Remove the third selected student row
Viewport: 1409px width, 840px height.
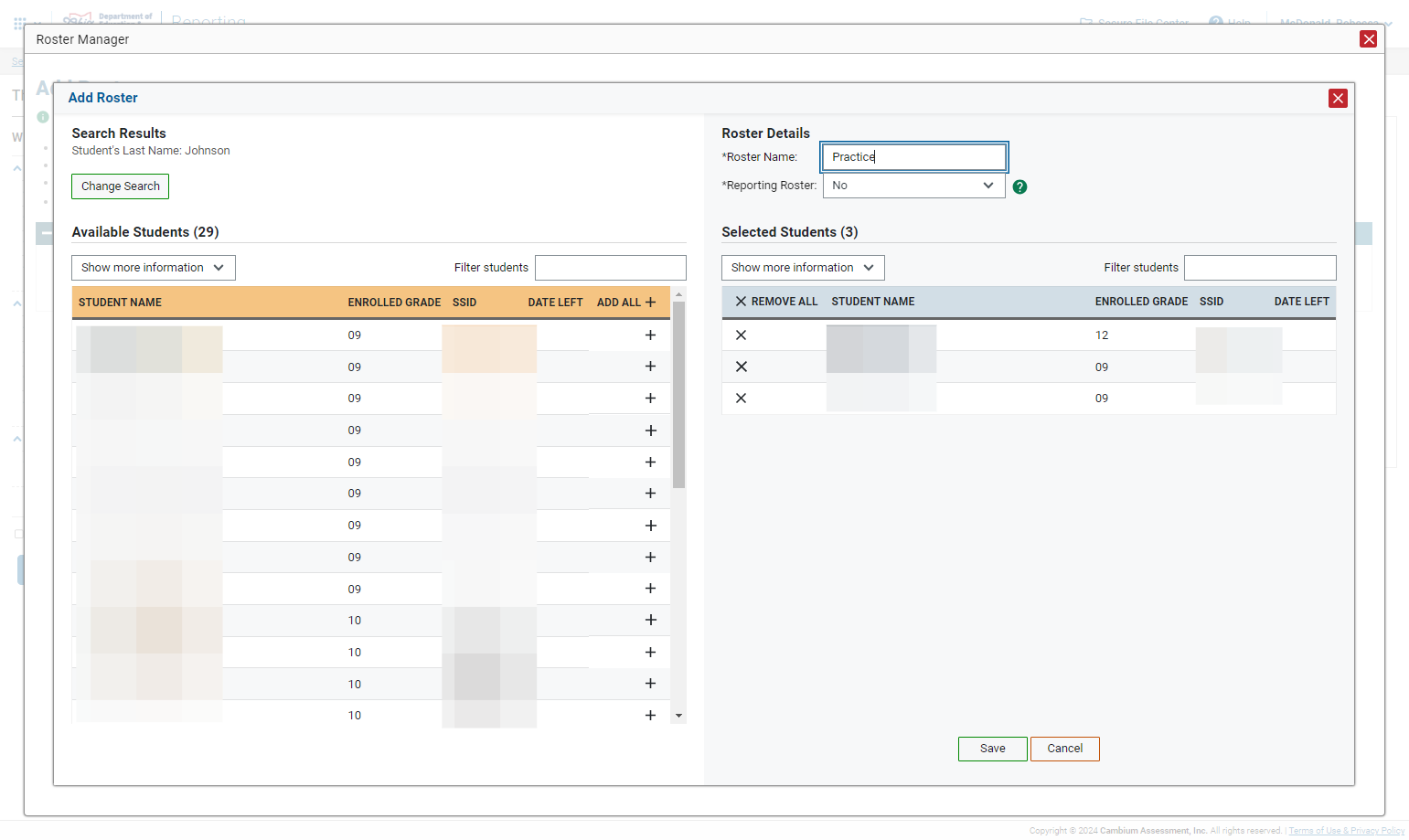click(742, 399)
